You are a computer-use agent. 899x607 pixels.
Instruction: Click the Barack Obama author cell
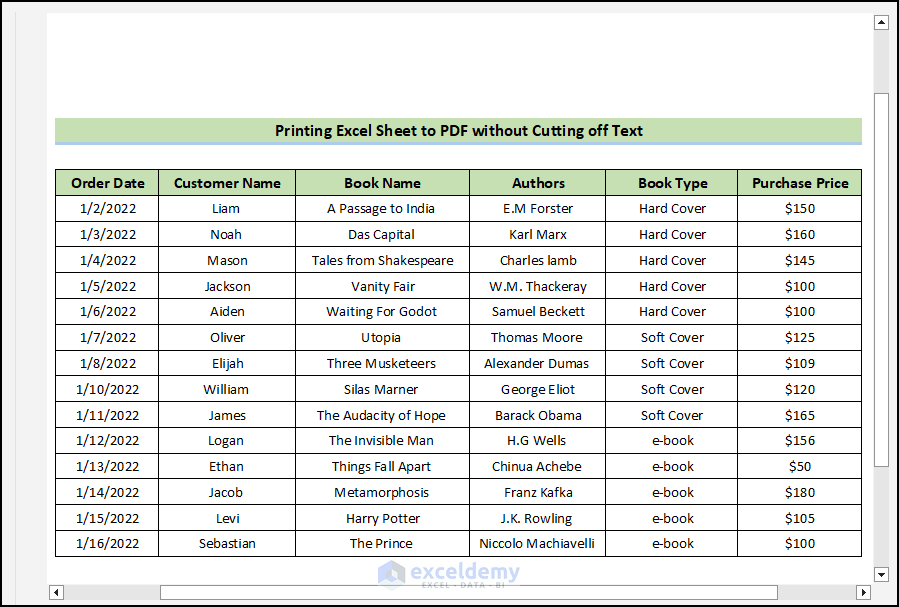[538, 415]
